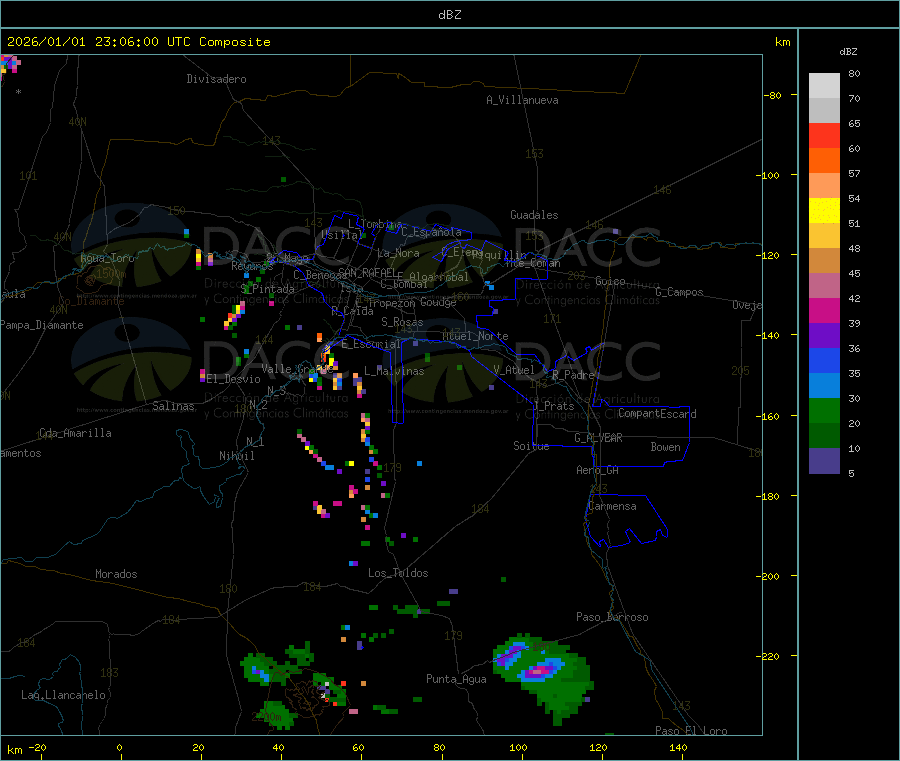Click the Cda_Amarilla label
Viewport: 900px width, 761px height.
75,433
